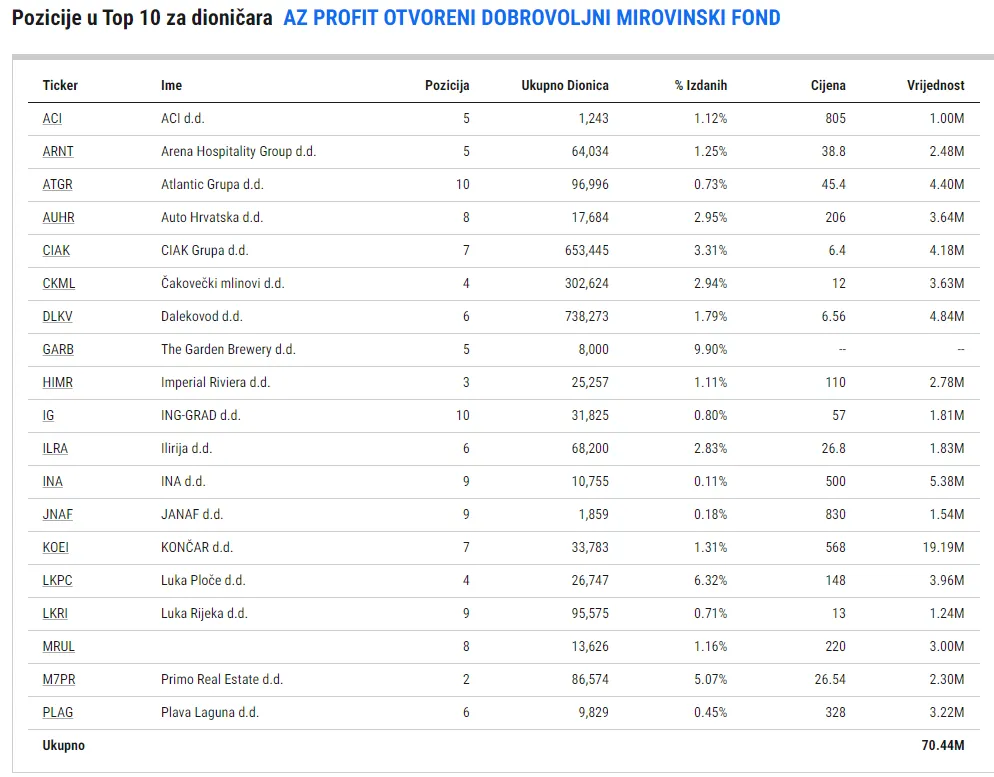
Task: Open the HIMR ticker link
Action: (x=57, y=382)
